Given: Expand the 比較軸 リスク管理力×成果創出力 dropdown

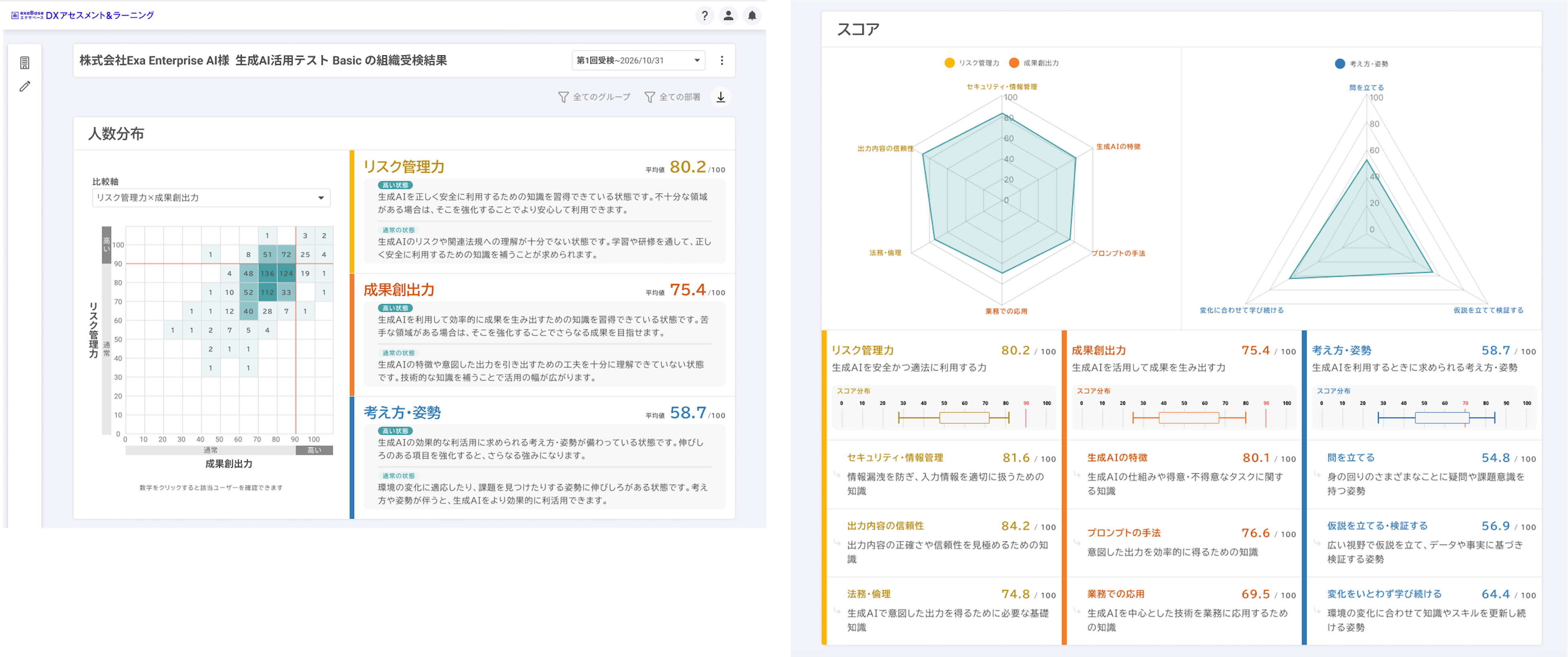Looking at the screenshot, I should tap(211, 198).
